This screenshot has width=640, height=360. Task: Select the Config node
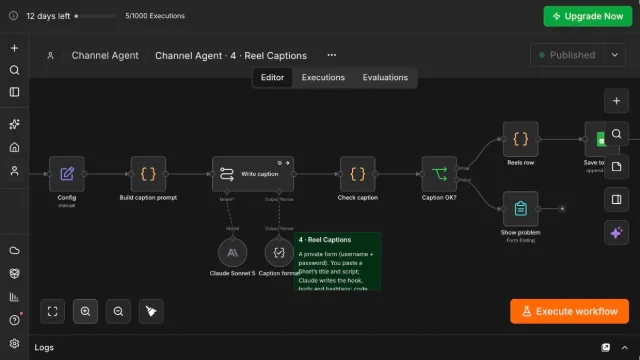(67, 174)
